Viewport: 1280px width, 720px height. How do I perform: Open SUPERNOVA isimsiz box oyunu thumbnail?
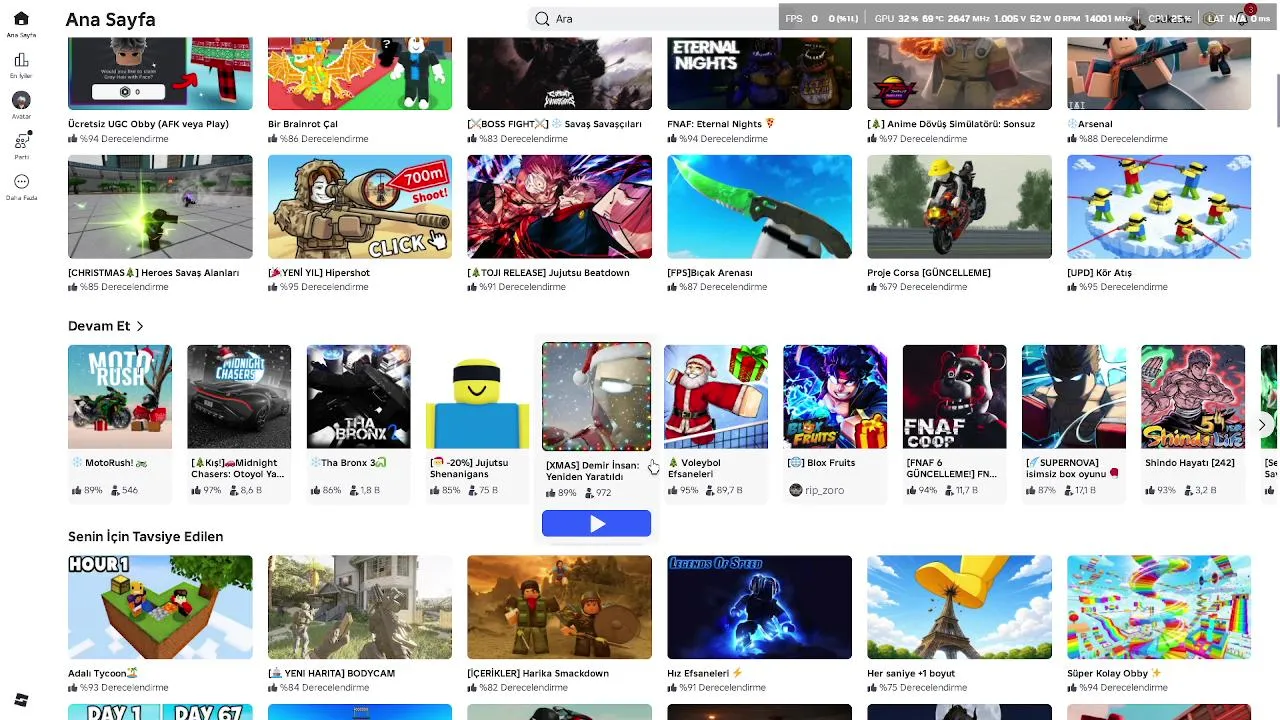tap(1074, 397)
